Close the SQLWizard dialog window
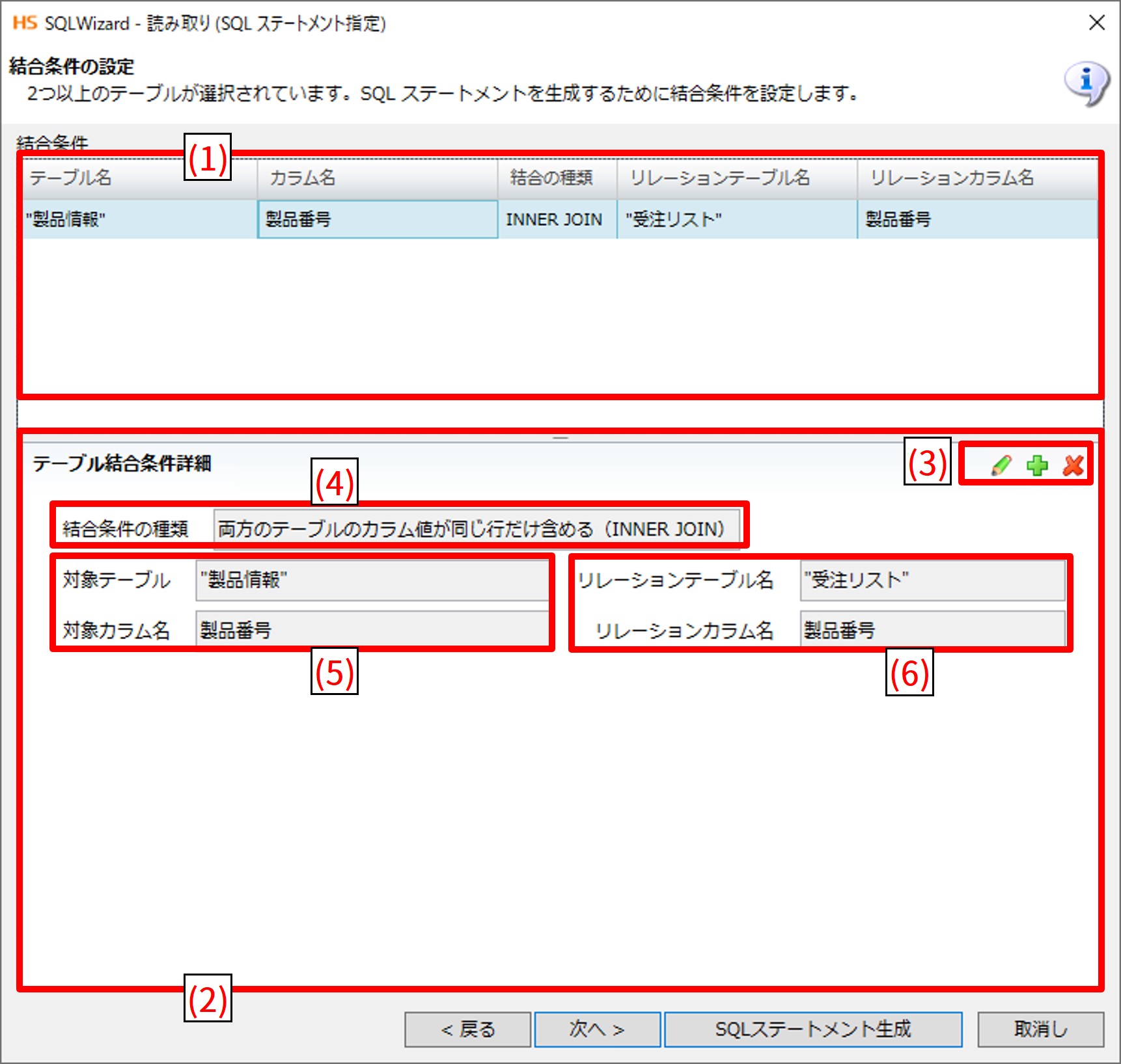The width and height of the screenshot is (1121, 1064). point(1096,23)
